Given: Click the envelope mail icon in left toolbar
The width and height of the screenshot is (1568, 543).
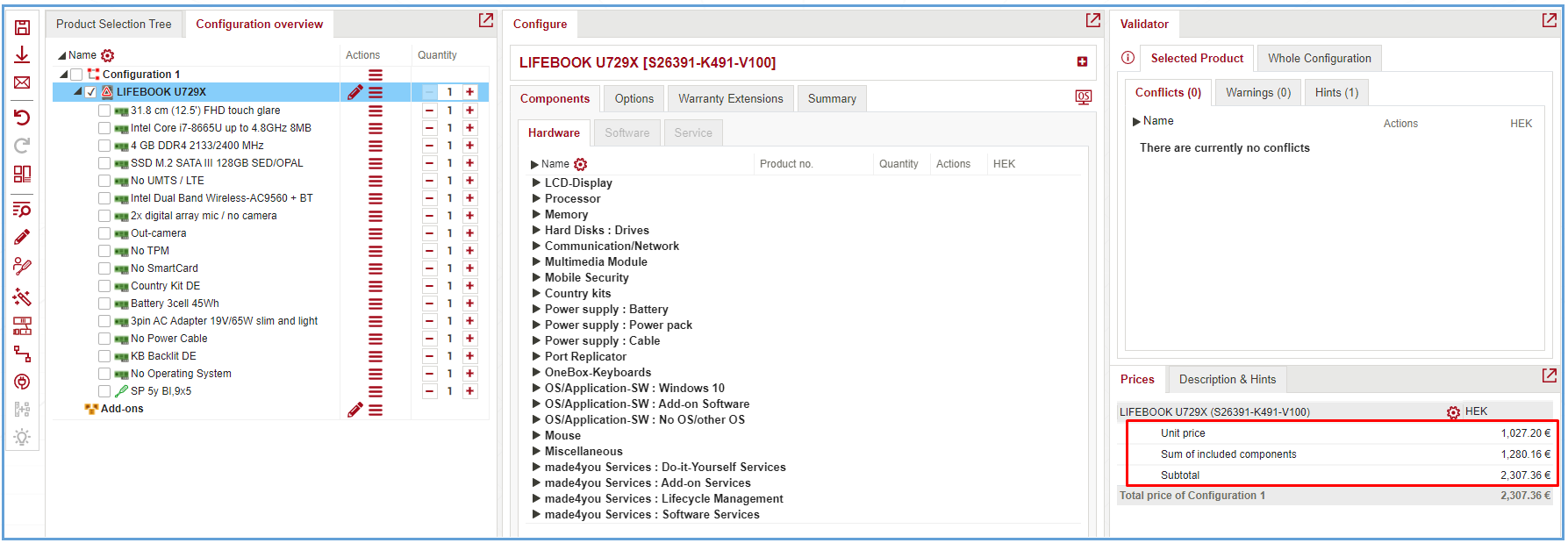Looking at the screenshot, I should coord(22,82).
